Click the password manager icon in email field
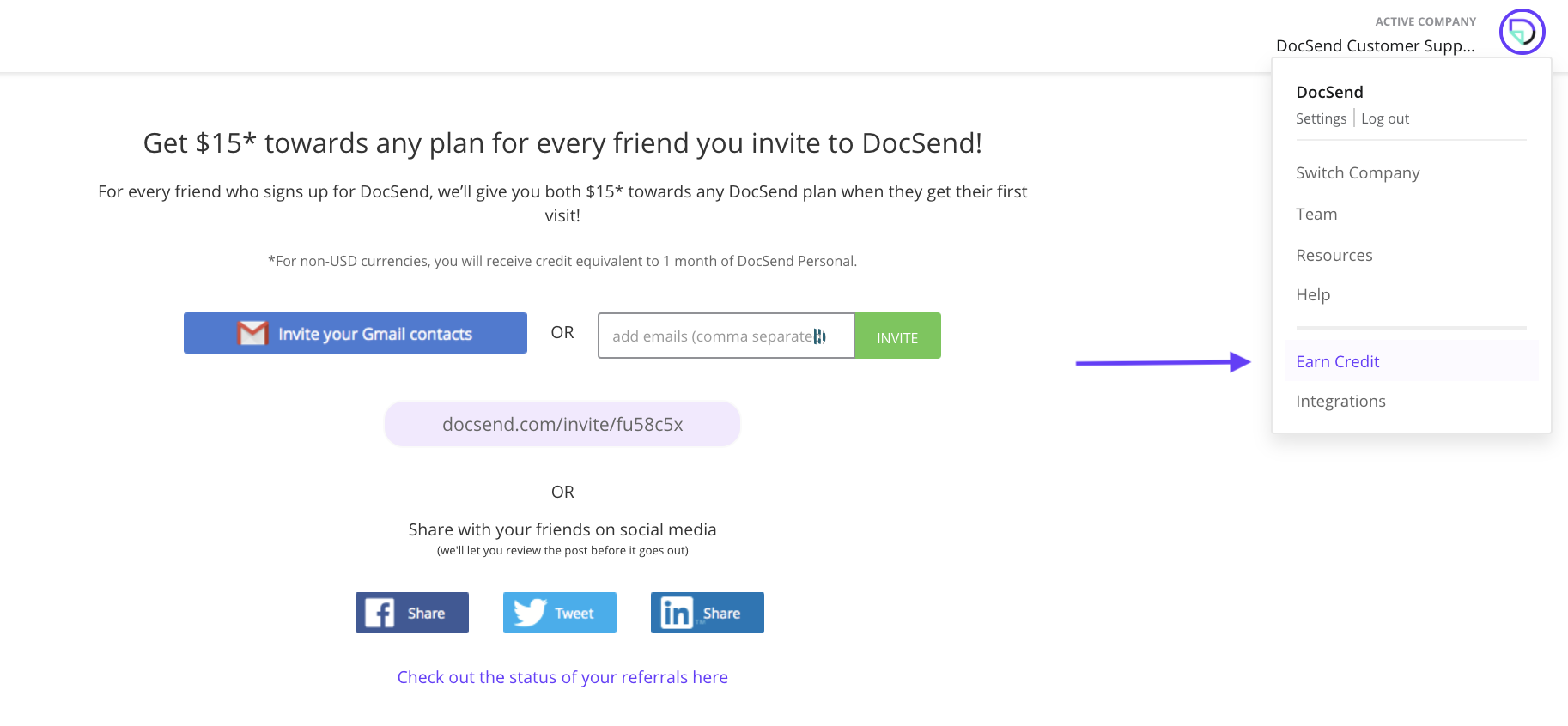 [819, 336]
